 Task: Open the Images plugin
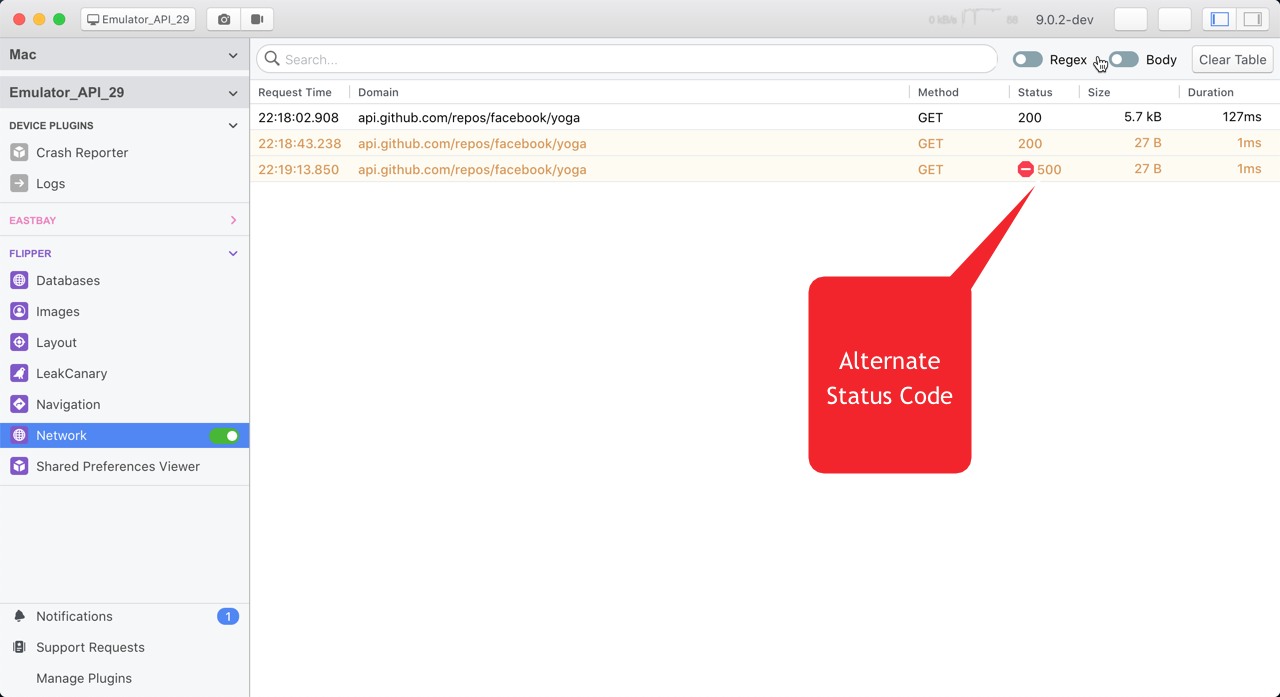tap(124, 312)
